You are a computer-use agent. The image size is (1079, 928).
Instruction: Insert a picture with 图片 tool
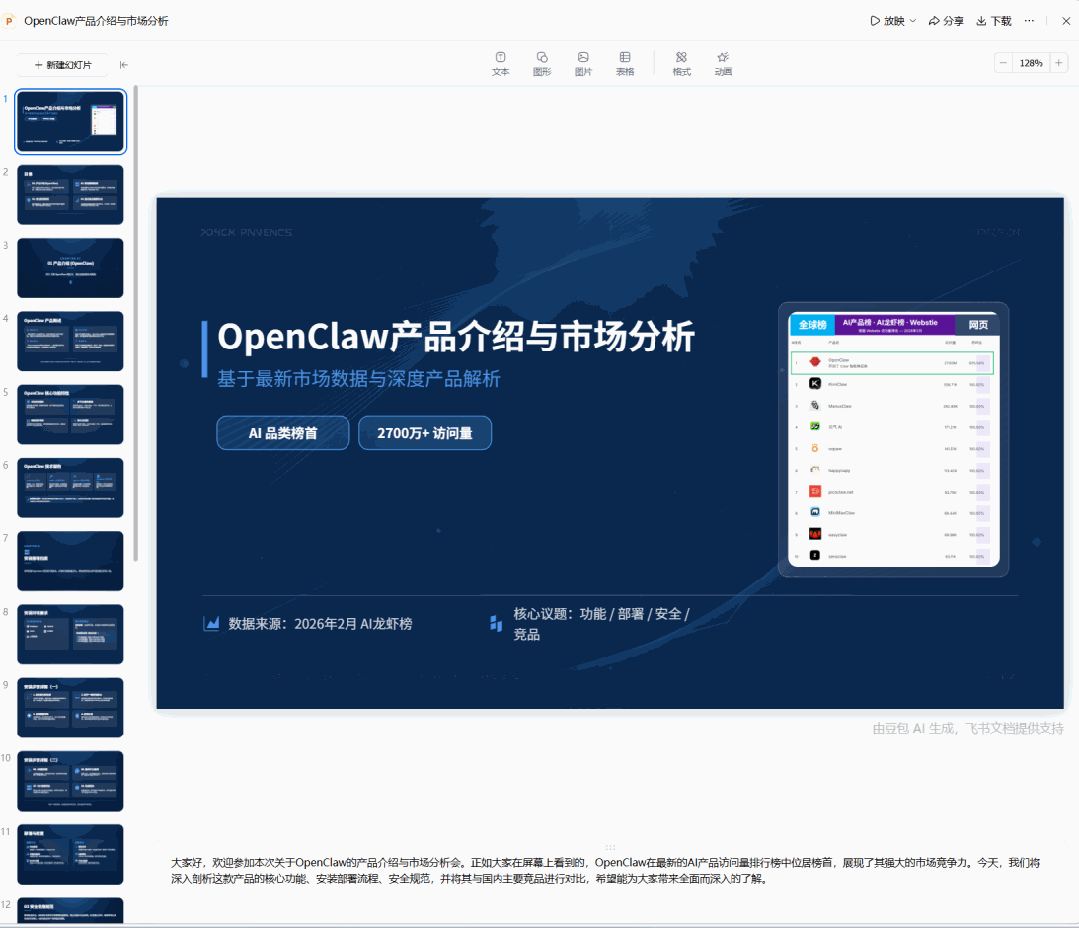(584, 63)
